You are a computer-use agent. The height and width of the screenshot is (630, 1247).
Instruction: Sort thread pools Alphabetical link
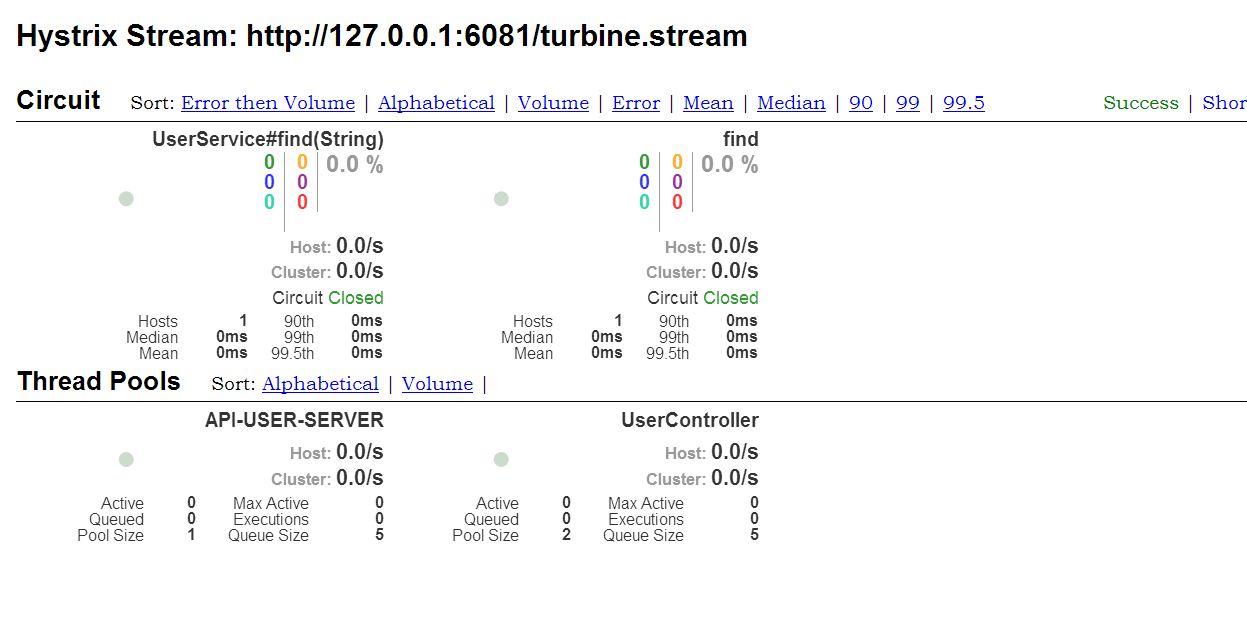(x=320, y=384)
